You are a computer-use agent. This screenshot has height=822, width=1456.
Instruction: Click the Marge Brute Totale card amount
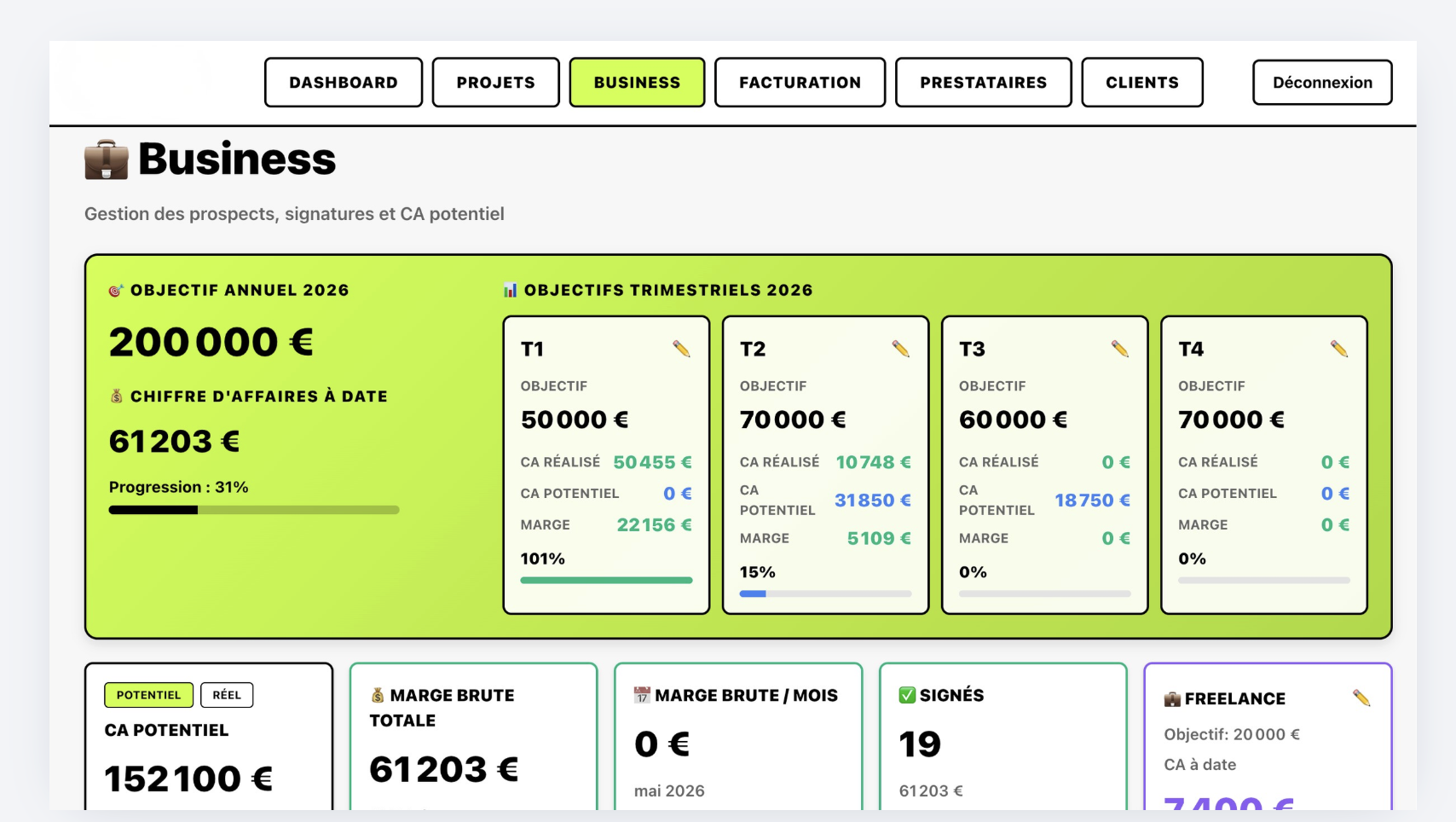444,770
